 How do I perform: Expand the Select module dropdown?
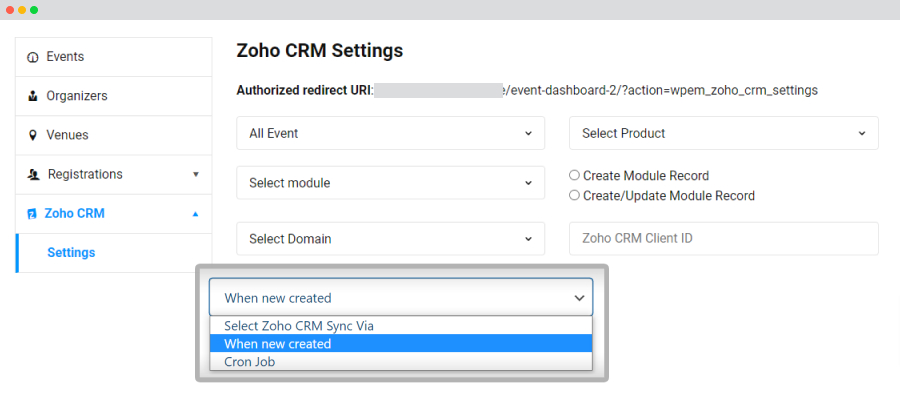[390, 183]
